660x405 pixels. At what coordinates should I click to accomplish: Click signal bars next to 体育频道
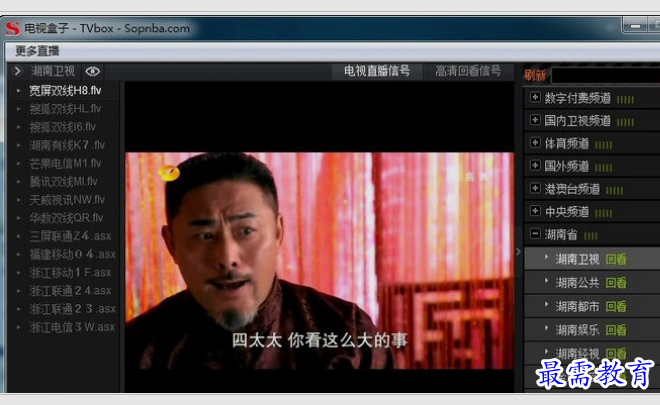pyautogui.click(x=603, y=145)
